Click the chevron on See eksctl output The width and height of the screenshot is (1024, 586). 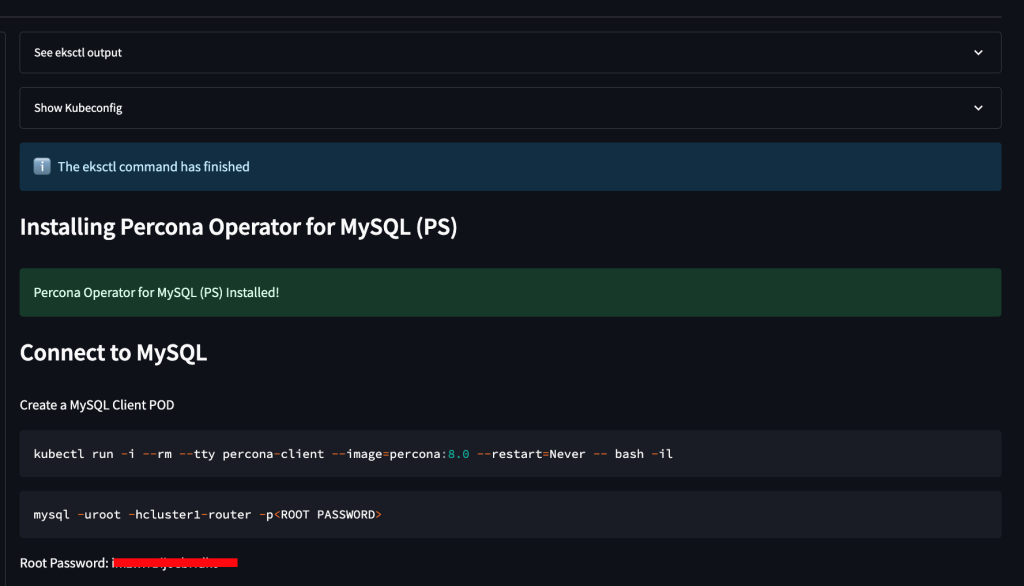tap(978, 52)
